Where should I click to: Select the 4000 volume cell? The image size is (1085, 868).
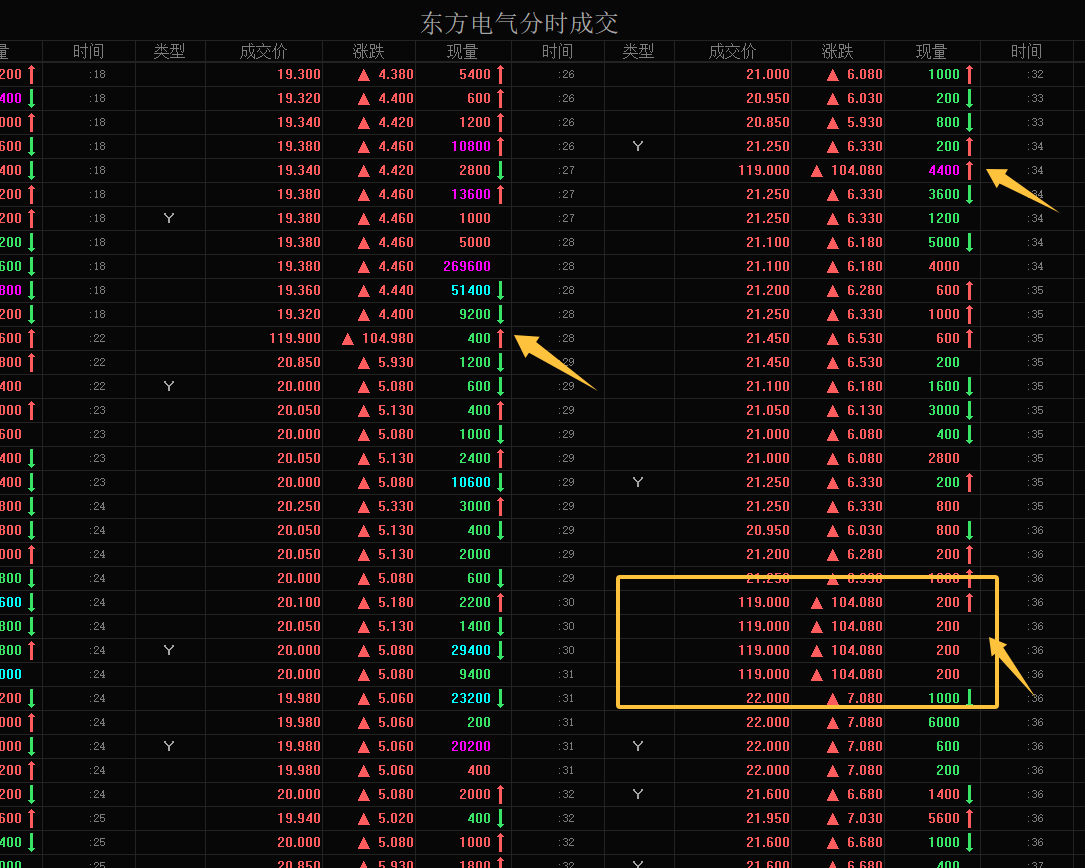click(944, 266)
